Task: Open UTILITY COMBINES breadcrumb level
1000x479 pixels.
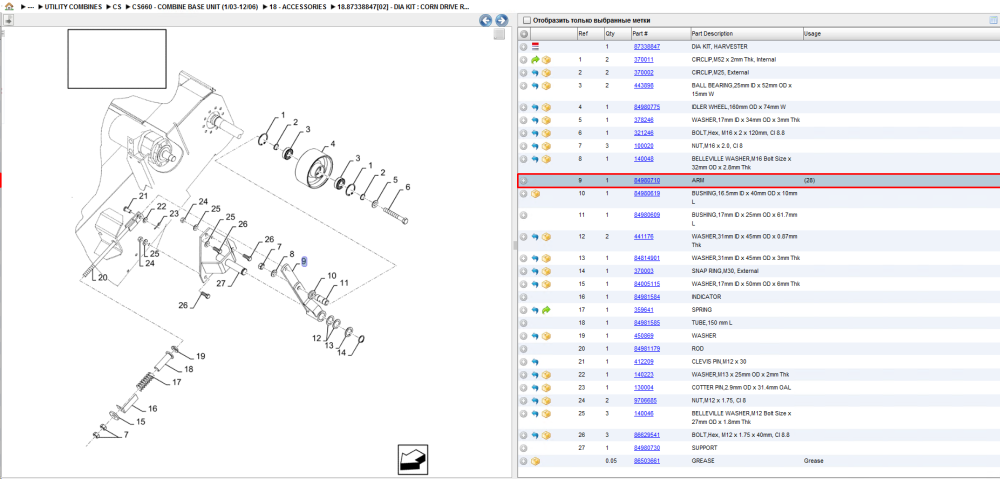Action: (73, 6)
